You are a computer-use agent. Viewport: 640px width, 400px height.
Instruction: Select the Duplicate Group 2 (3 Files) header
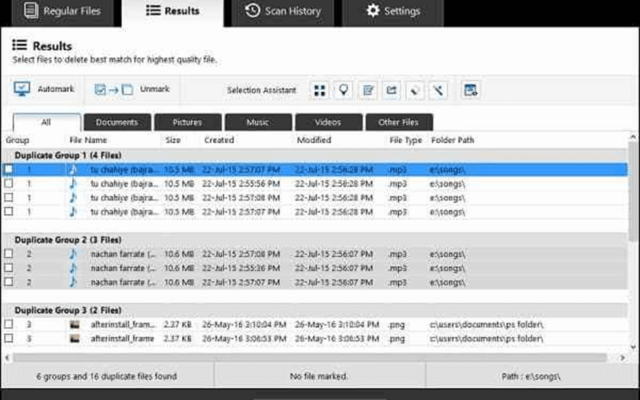point(314,240)
